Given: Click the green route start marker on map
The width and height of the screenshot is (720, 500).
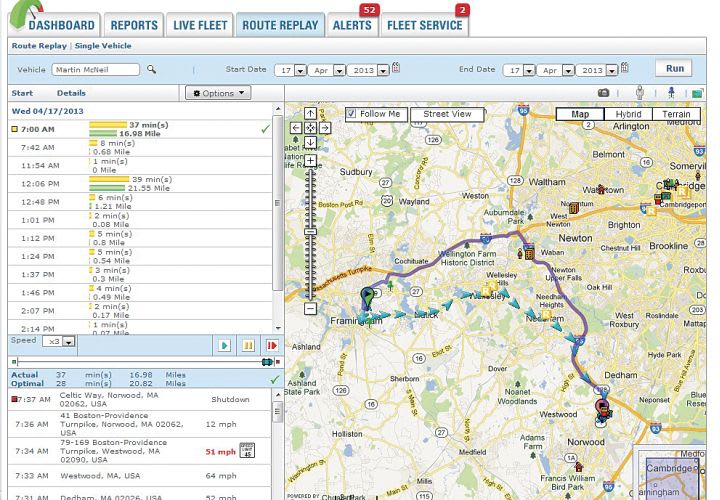Looking at the screenshot, I should coord(367,298).
